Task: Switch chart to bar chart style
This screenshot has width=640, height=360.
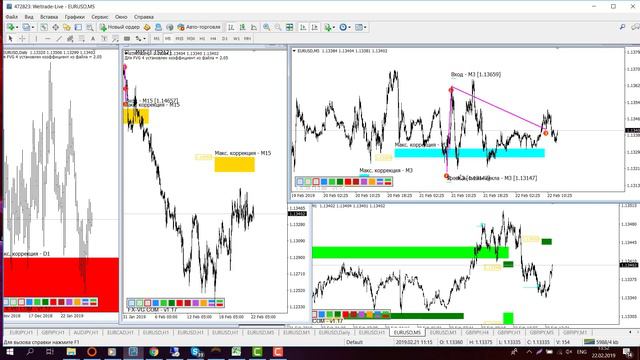Action: click(231, 27)
